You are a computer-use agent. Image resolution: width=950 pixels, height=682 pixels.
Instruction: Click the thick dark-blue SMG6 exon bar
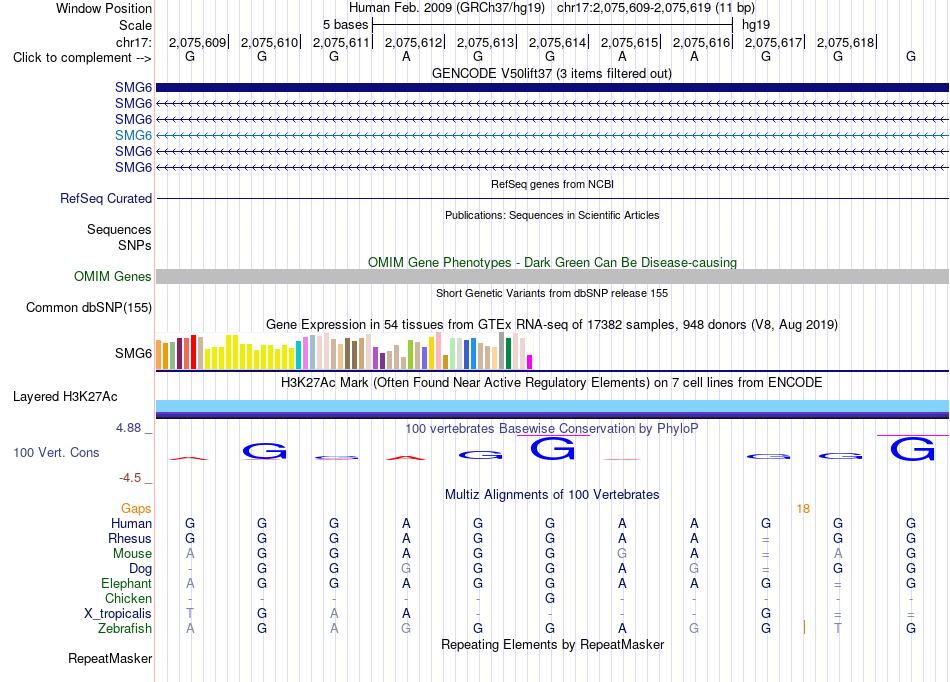pos(552,87)
